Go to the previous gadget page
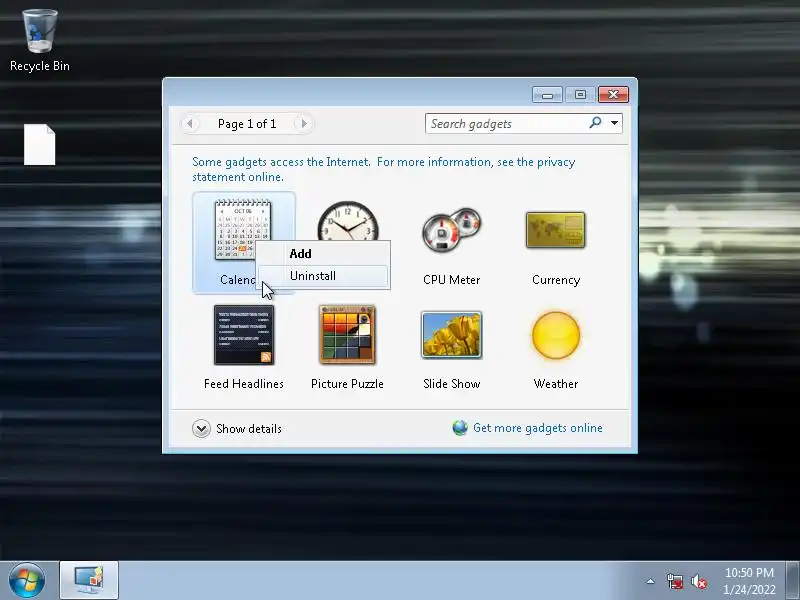This screenshot has height=600, width=800. [190, 123]
